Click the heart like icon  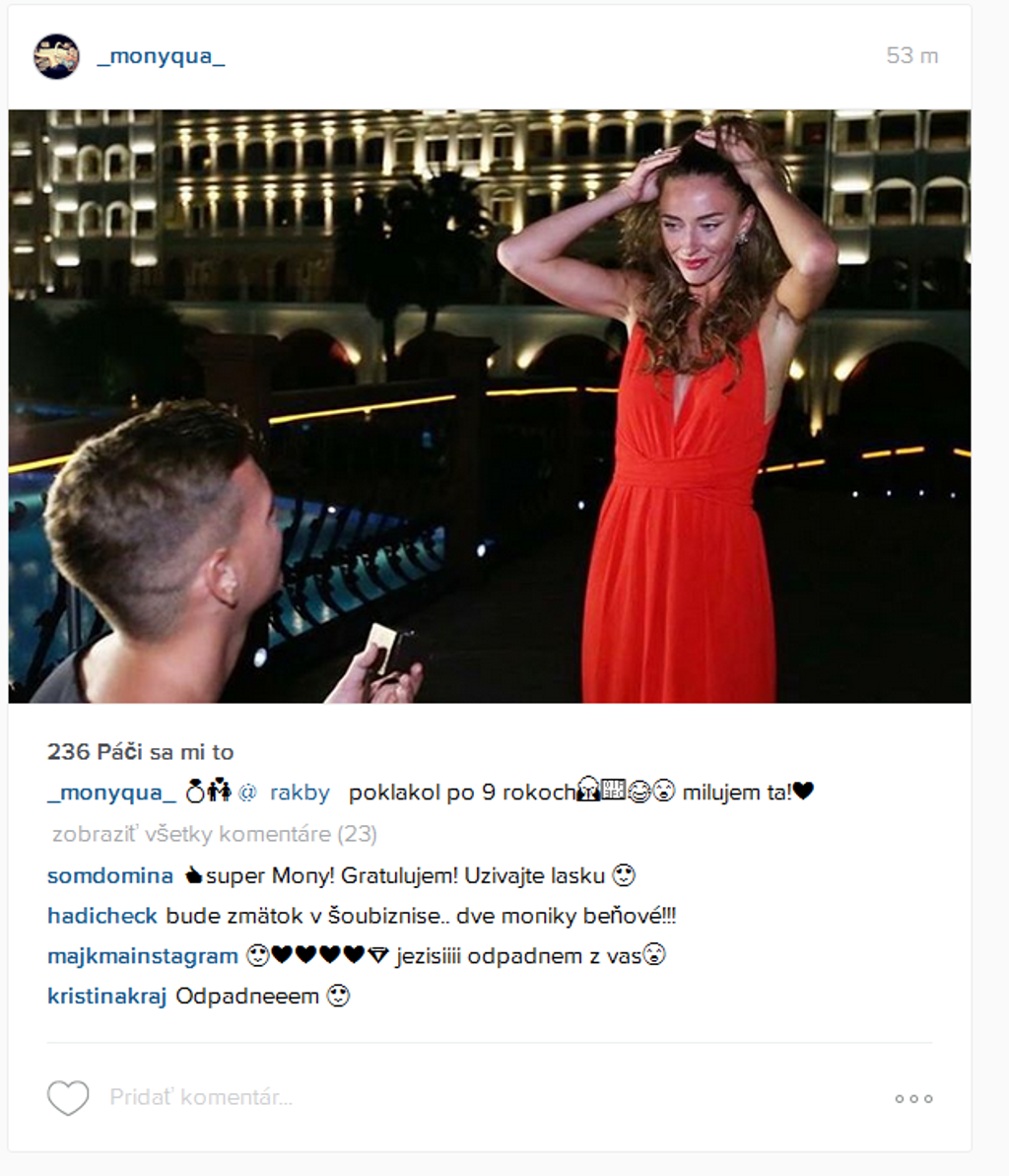coord(68,1098)
